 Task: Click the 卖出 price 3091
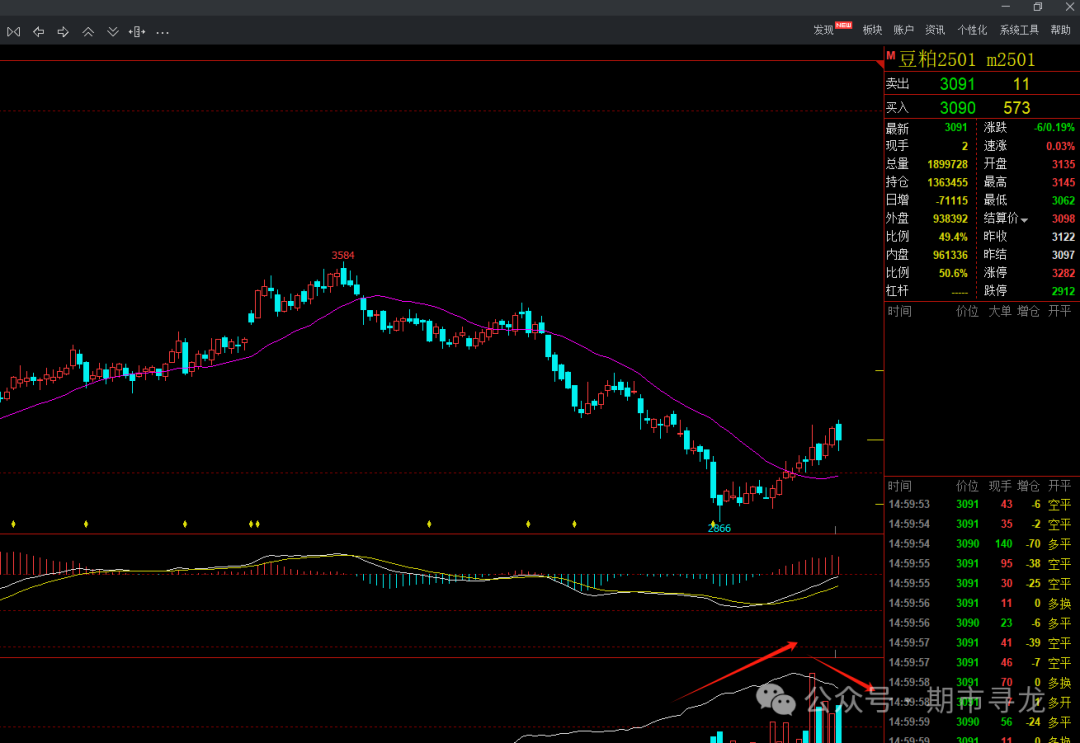pyautogui.click(x=957, y=84)
